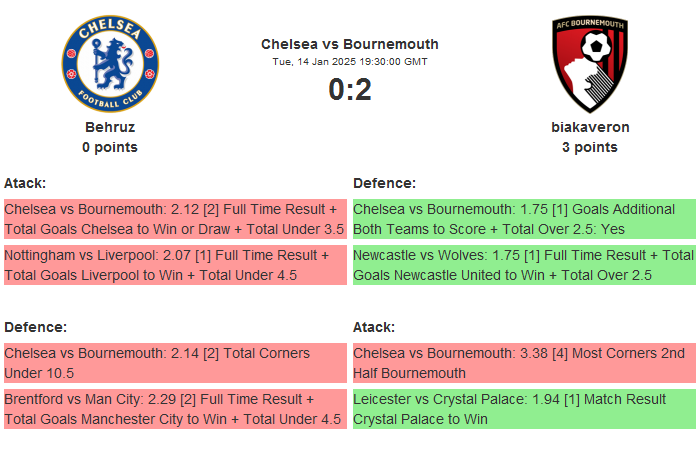Click the Chelsea Football Club crest

[110, 63]
